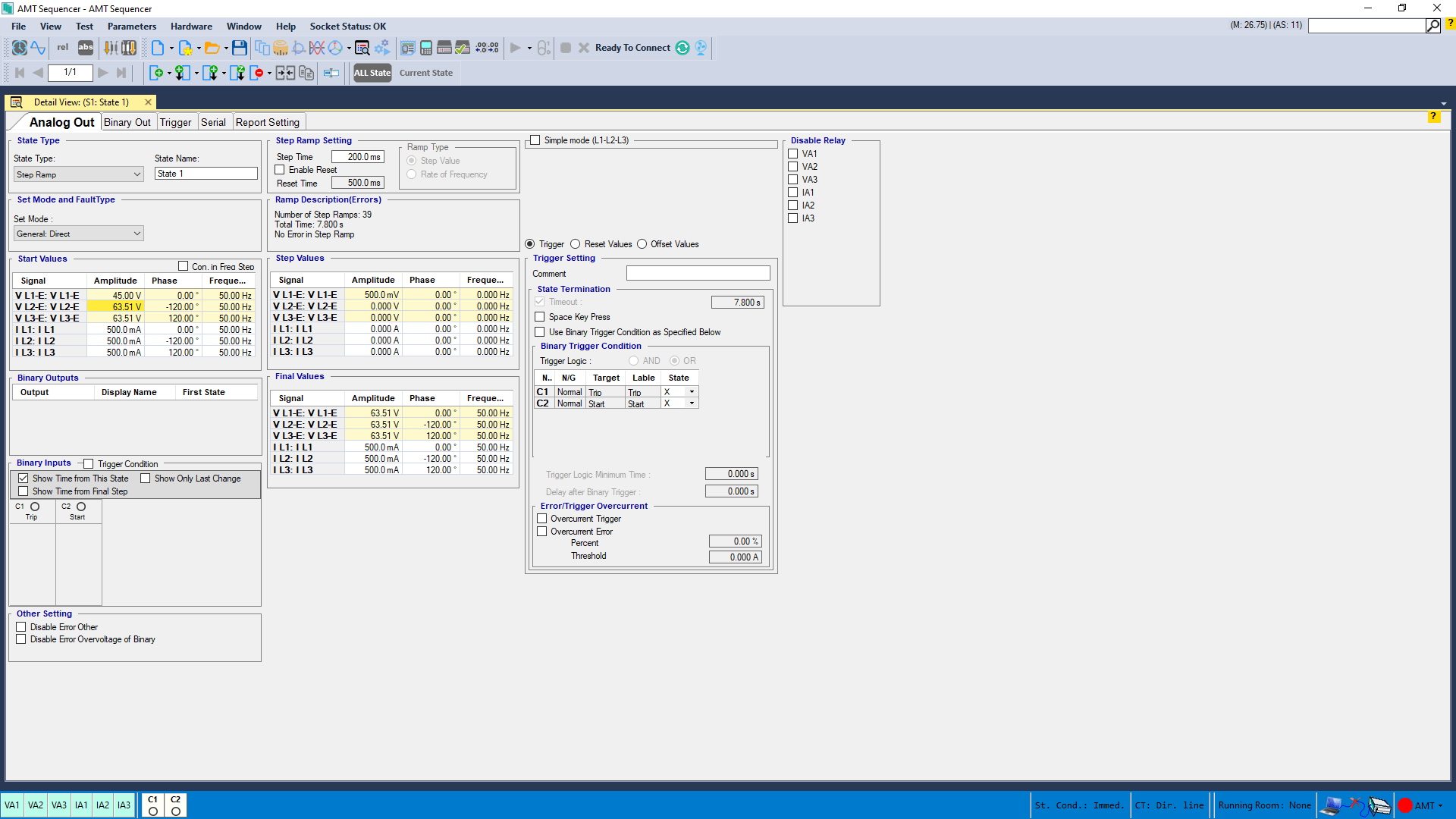
Task: Click the delete state red icon
Action: coord(257,73)
